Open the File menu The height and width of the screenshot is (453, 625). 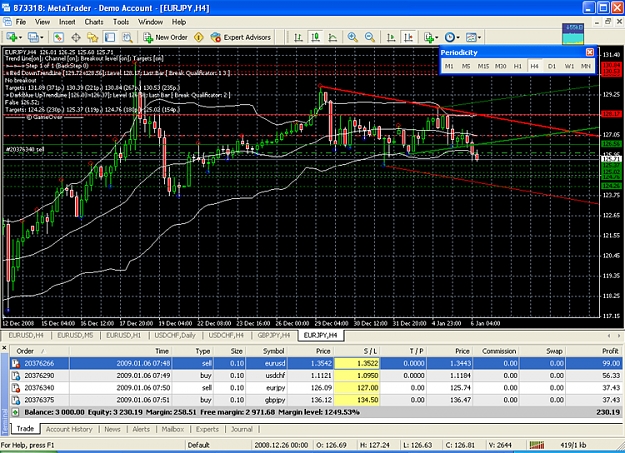pos(21,22)
